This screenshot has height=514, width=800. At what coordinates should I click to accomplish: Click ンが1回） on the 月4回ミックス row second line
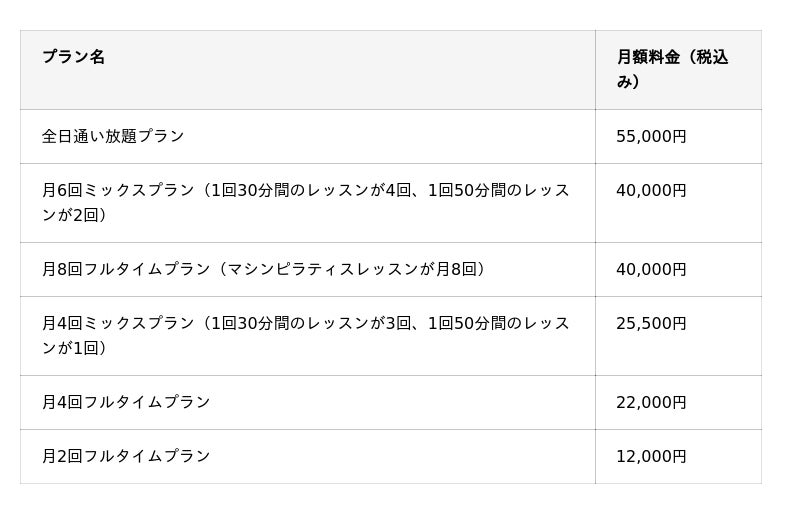75,348
